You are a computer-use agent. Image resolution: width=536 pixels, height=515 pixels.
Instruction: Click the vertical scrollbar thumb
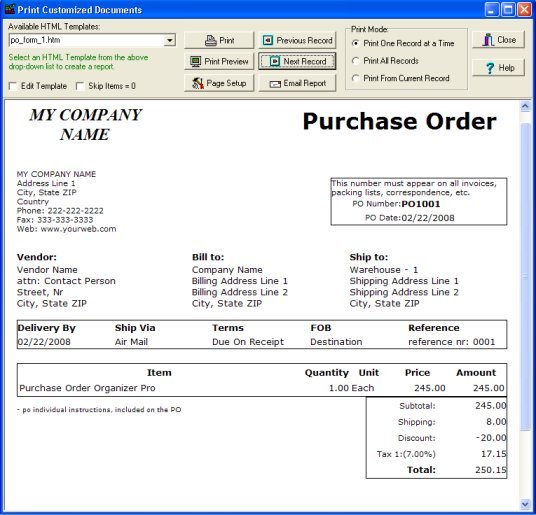click(525, 277)
